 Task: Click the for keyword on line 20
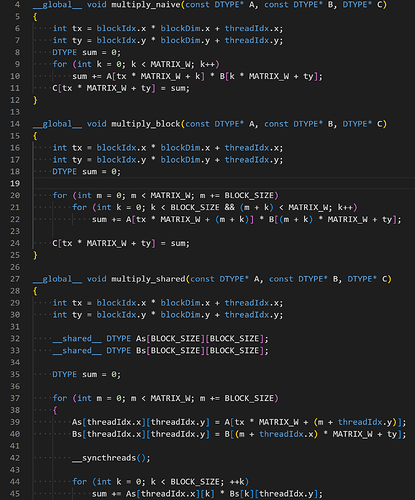coord(60,196)
